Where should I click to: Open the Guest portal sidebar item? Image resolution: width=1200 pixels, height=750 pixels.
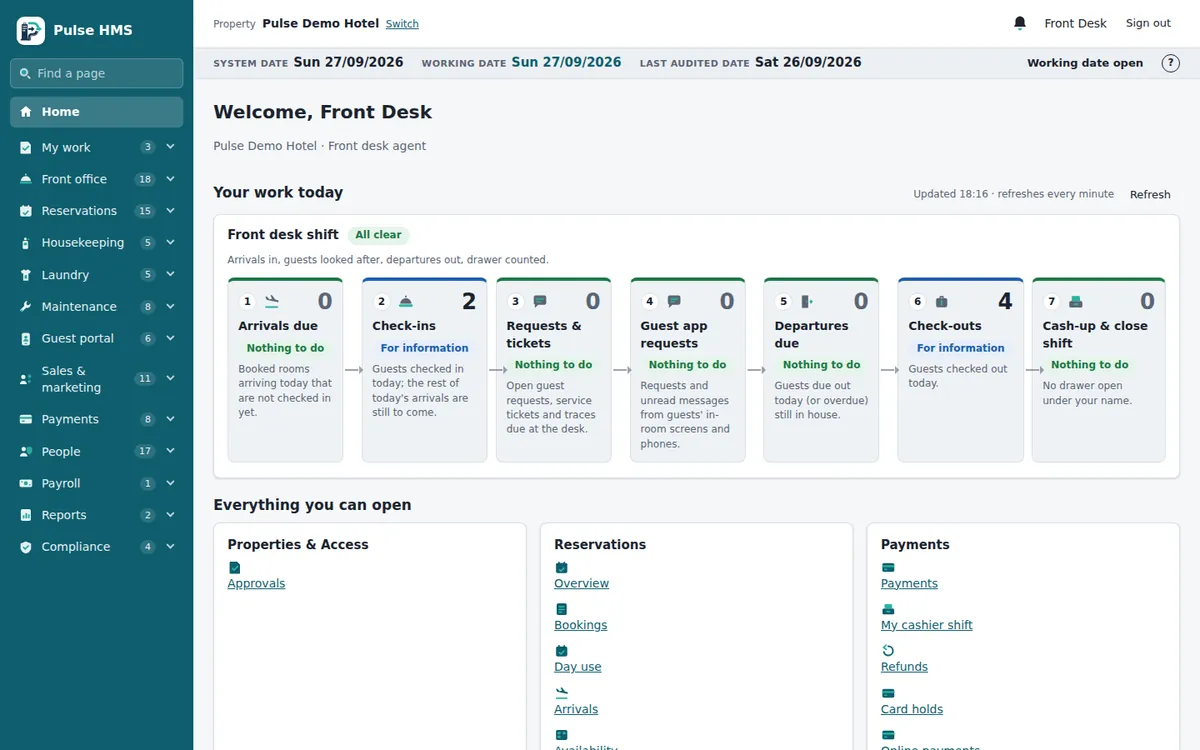pos(96,339)
